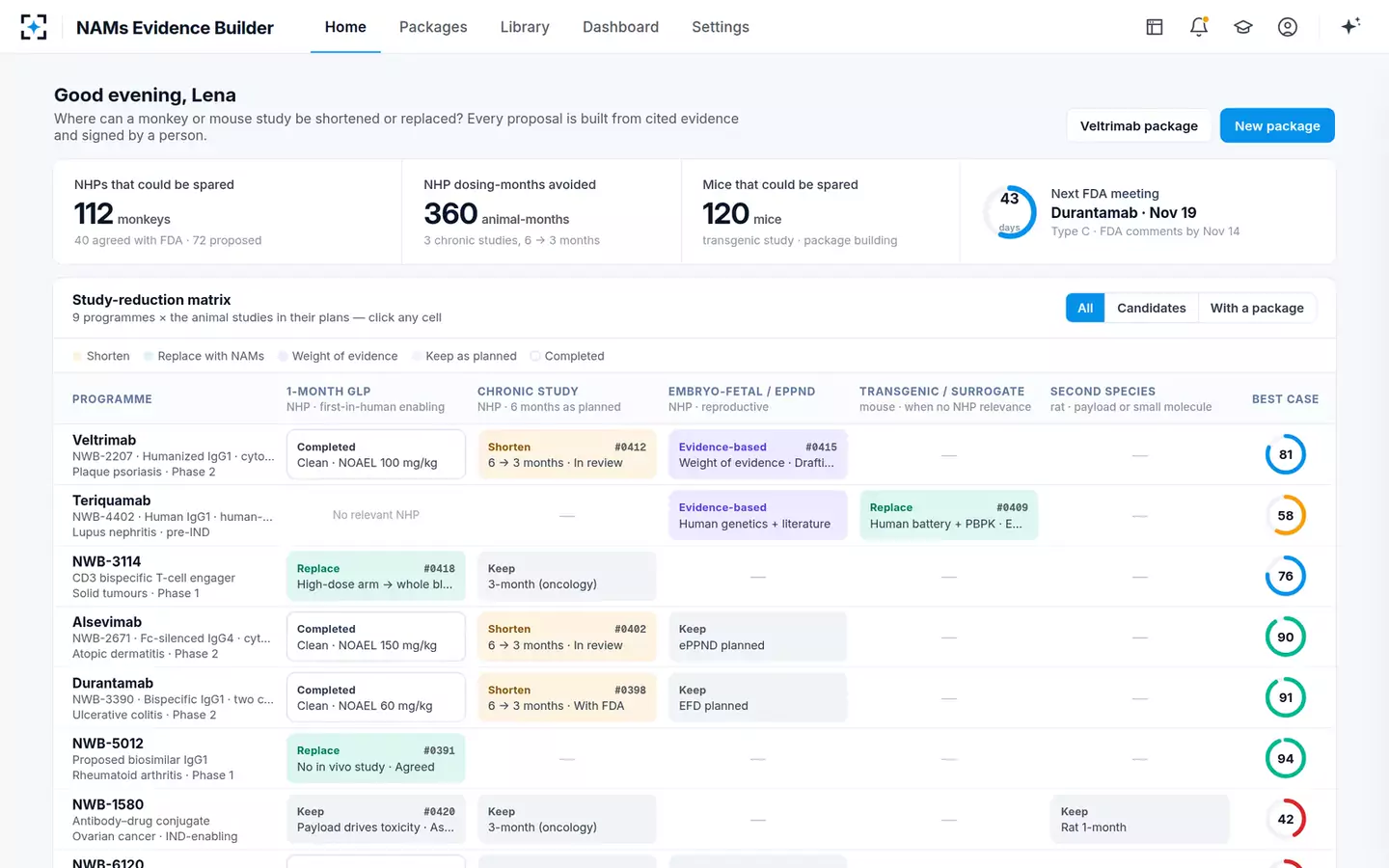Click the 43 days countdown ring
This screenshot has height=868, width=1389.
pyautogui.click(x=1010, y=211)
